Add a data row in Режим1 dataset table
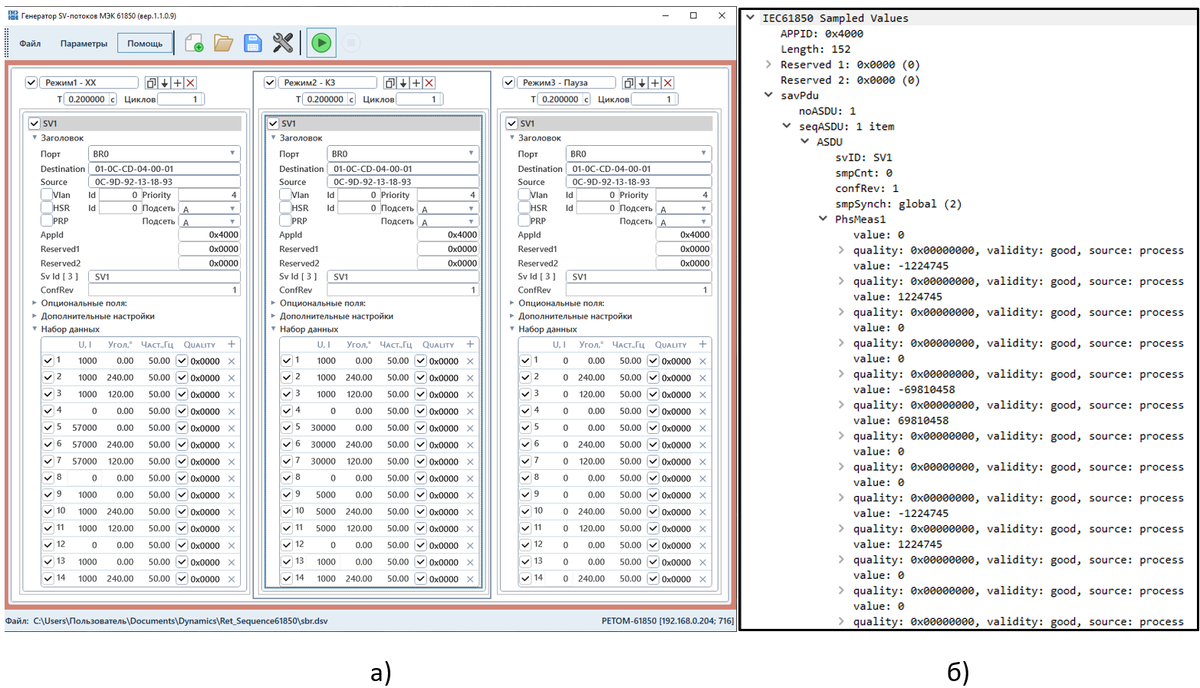The height and width of the screenshot is (688, 1200). point(231,344)
